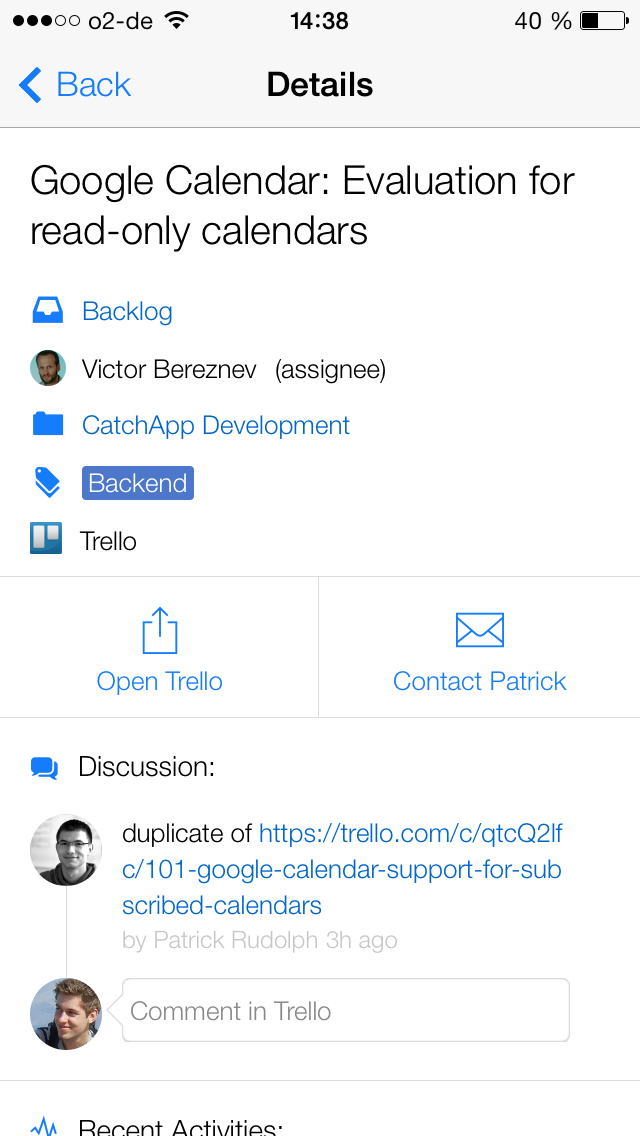Contact Patrick via the text button

tap(480, 682)
